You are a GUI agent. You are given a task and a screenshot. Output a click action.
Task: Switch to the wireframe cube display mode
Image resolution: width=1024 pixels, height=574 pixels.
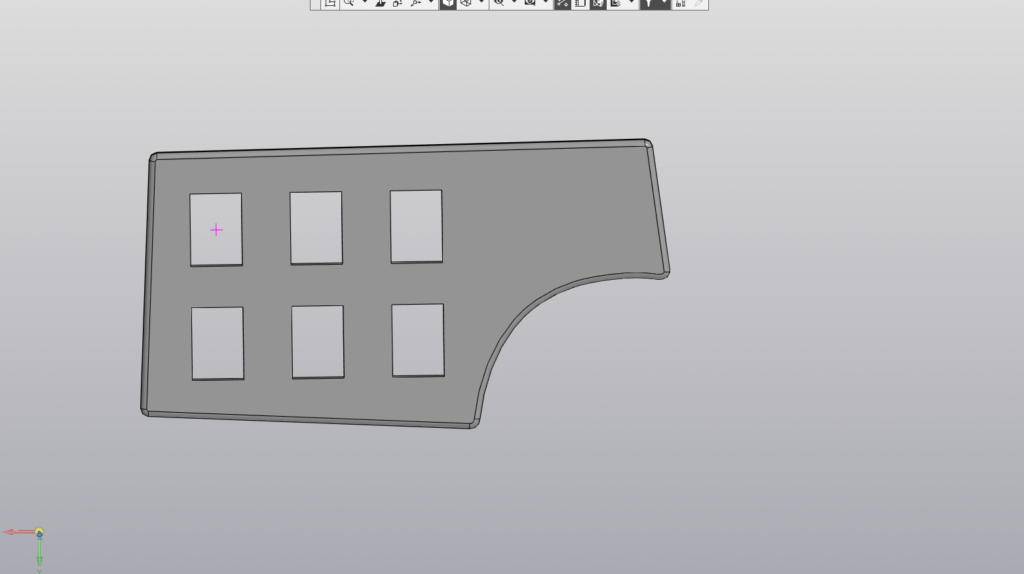[466, 4]
